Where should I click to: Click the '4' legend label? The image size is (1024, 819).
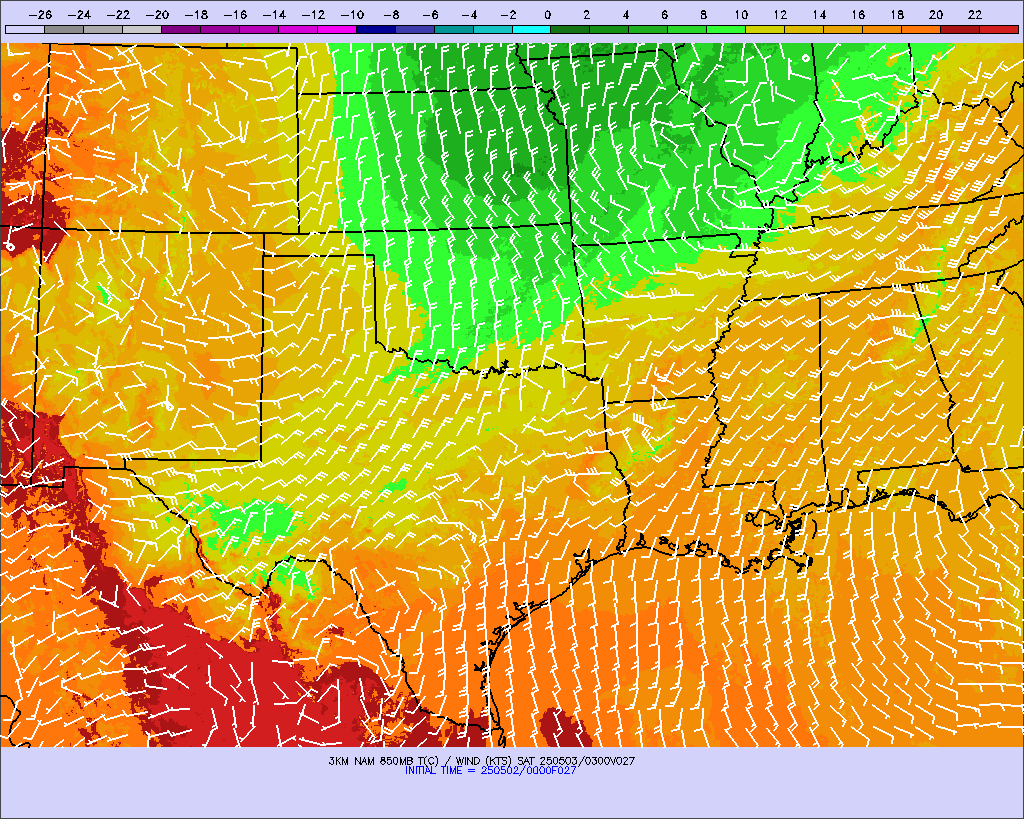pyautogui.click(x=626, y=14)
